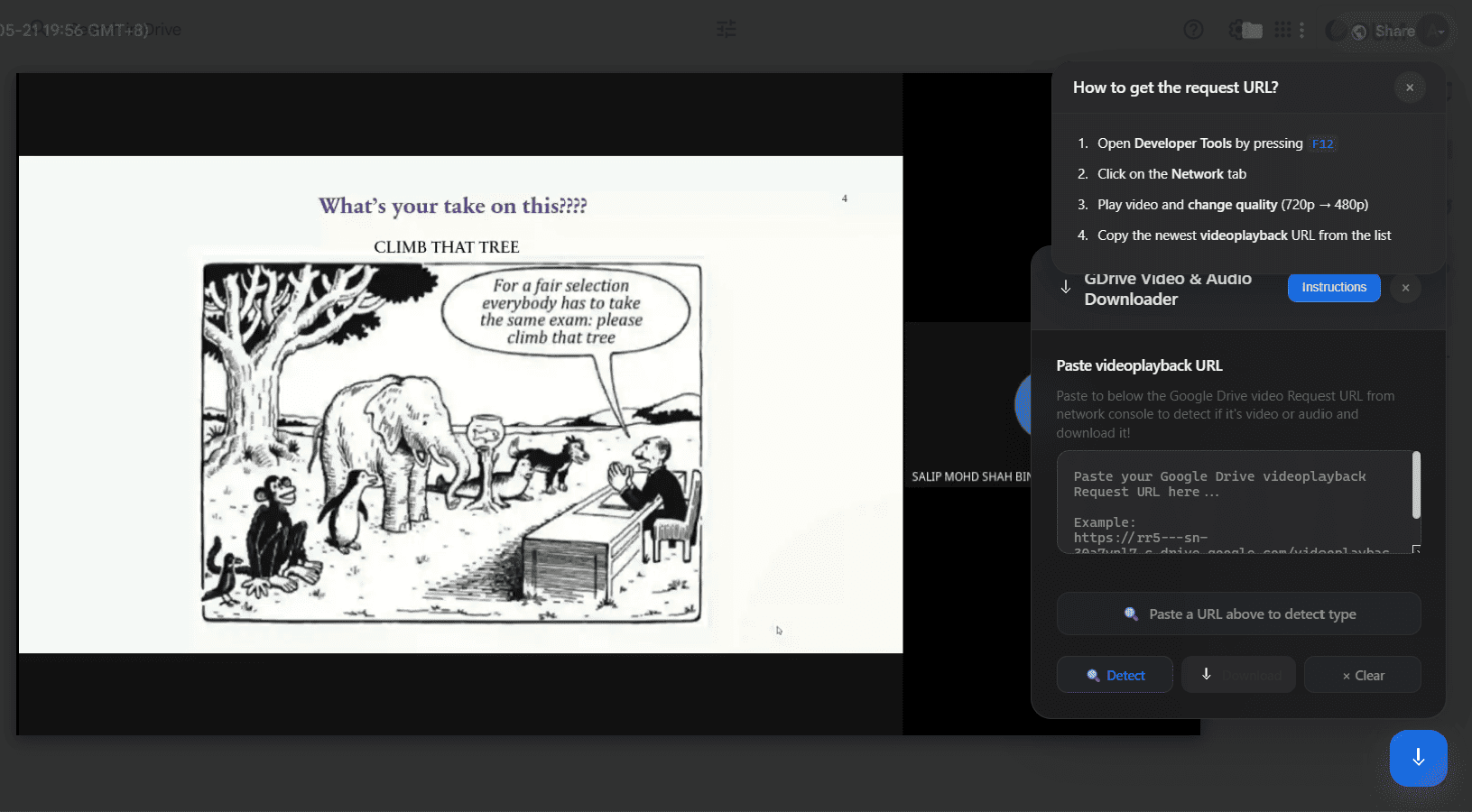Viewport: 1472px width, 812px height.
Task: Click the download arrow icon beside GDrive Downloader title
Action: tap(1066, 287)
